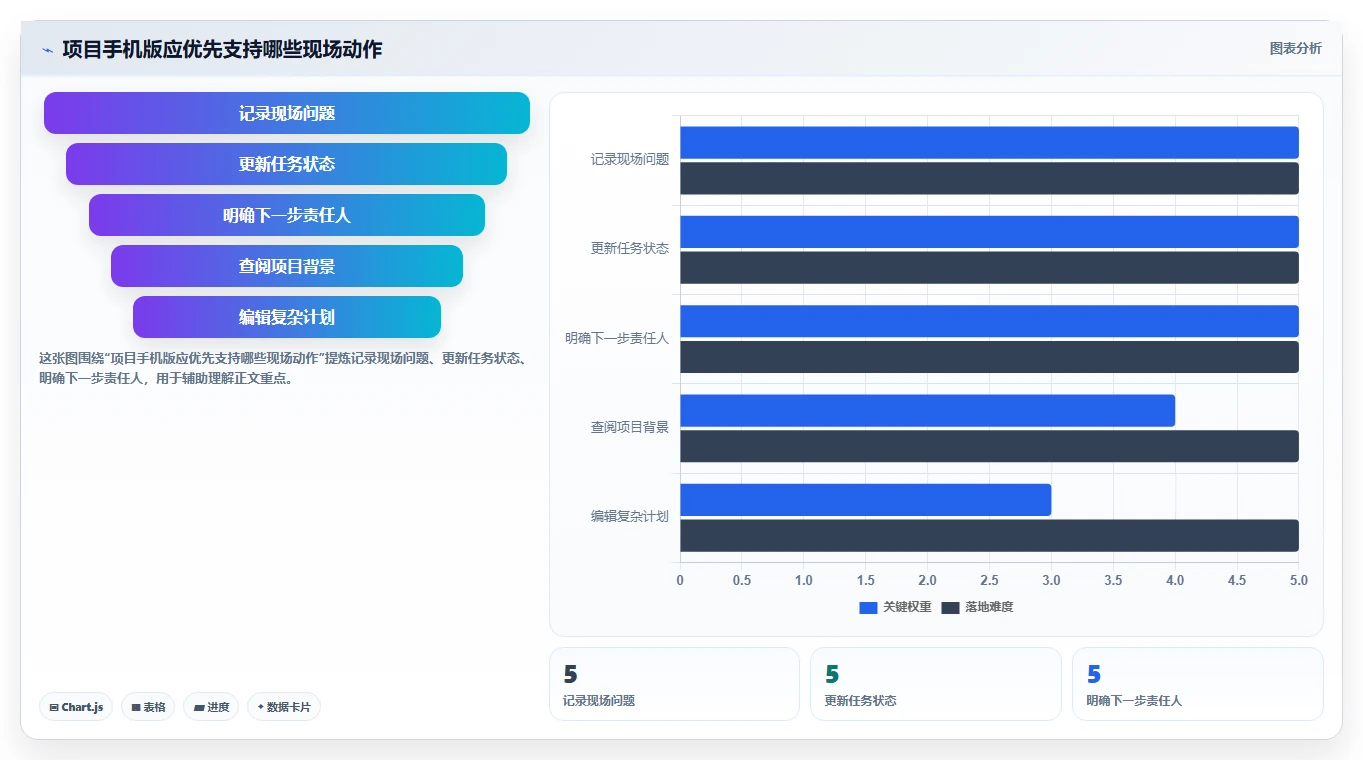Click the 编辑复杂计划 axis label in chart

630,517
